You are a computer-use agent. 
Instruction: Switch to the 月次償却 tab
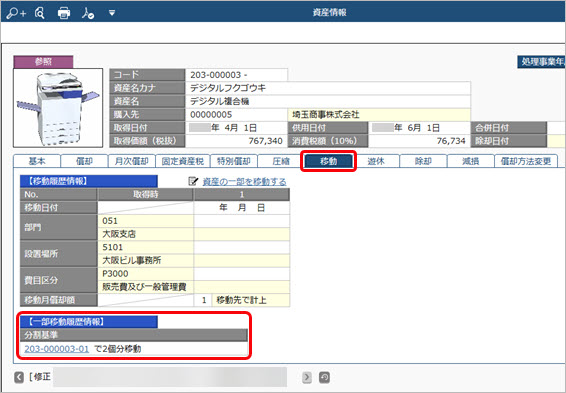point(132,161)
